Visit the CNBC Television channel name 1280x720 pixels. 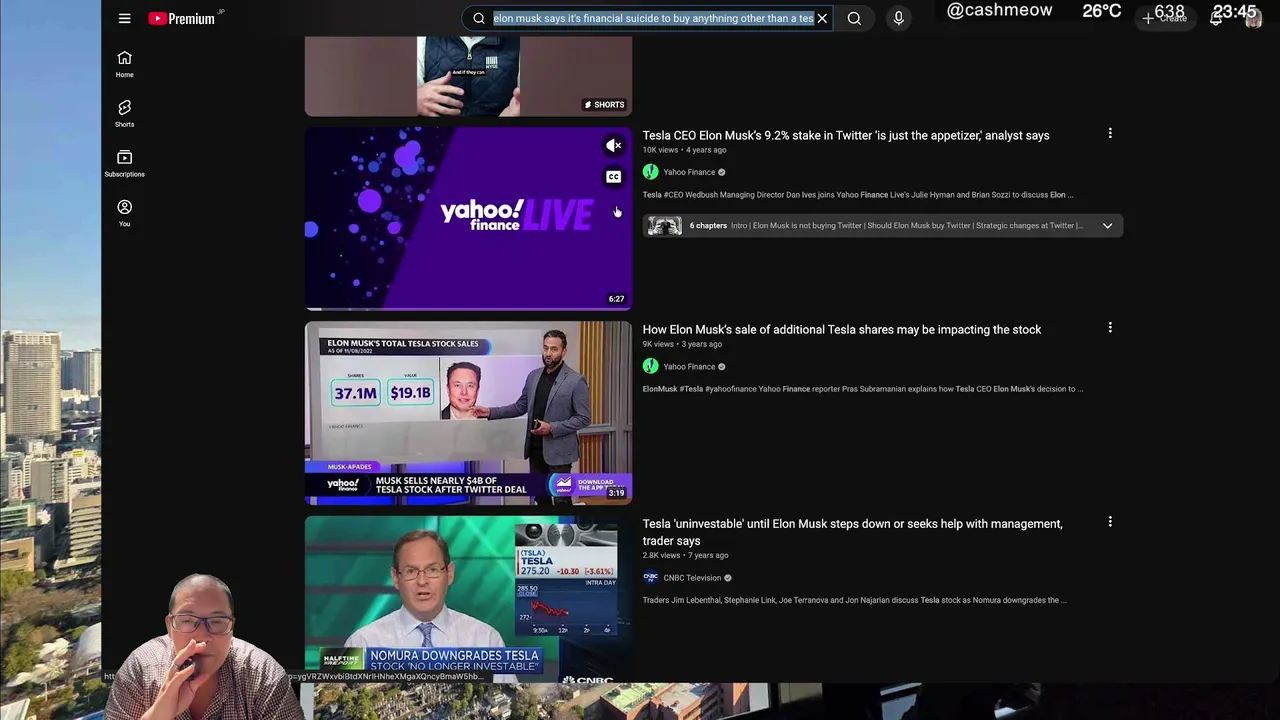click(692, 578)
